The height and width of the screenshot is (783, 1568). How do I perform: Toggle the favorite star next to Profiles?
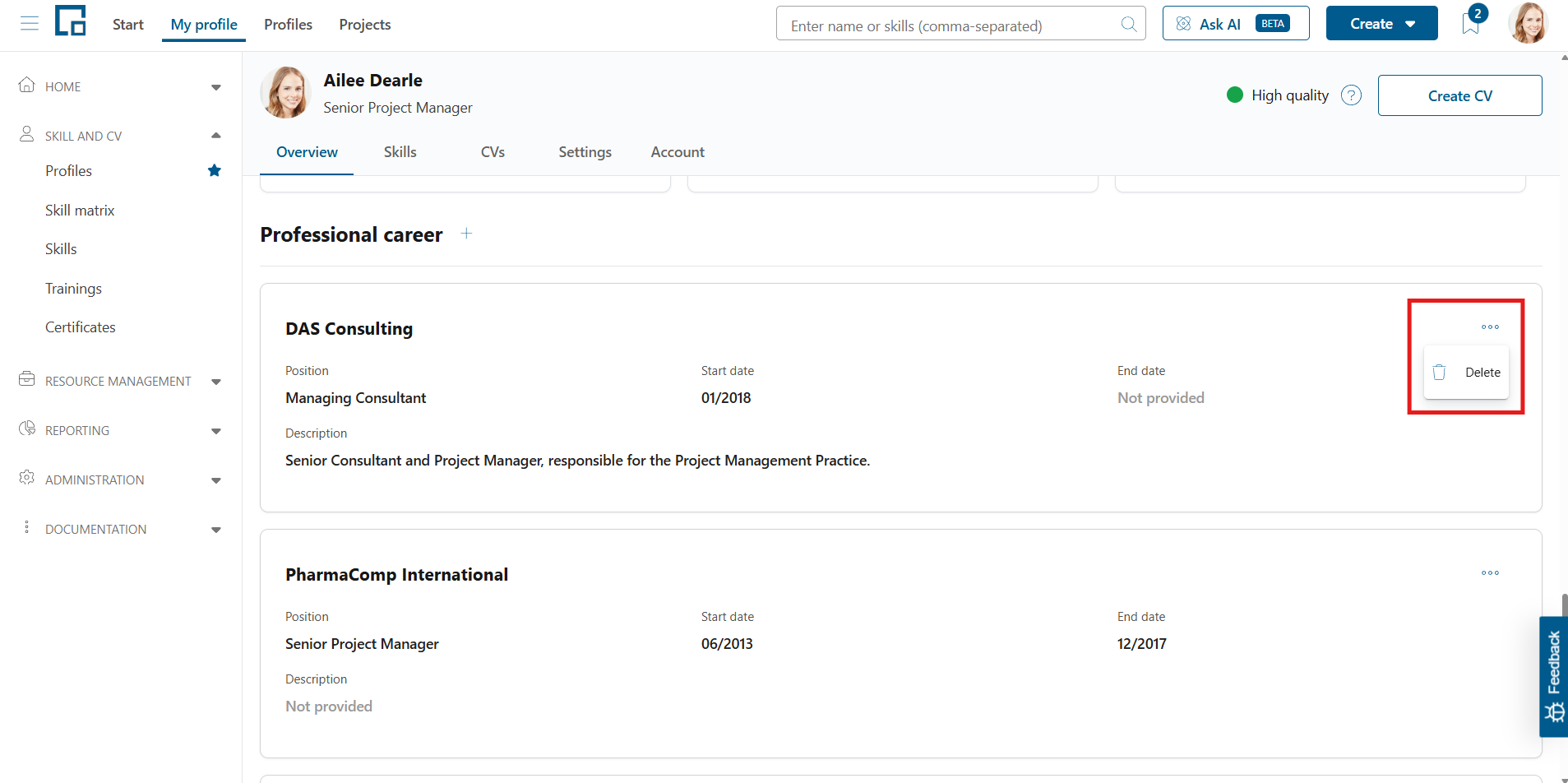[x=215, y=170]
